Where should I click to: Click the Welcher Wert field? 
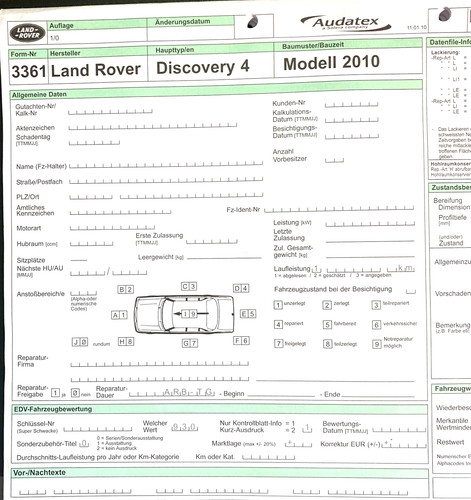[185, 427]
